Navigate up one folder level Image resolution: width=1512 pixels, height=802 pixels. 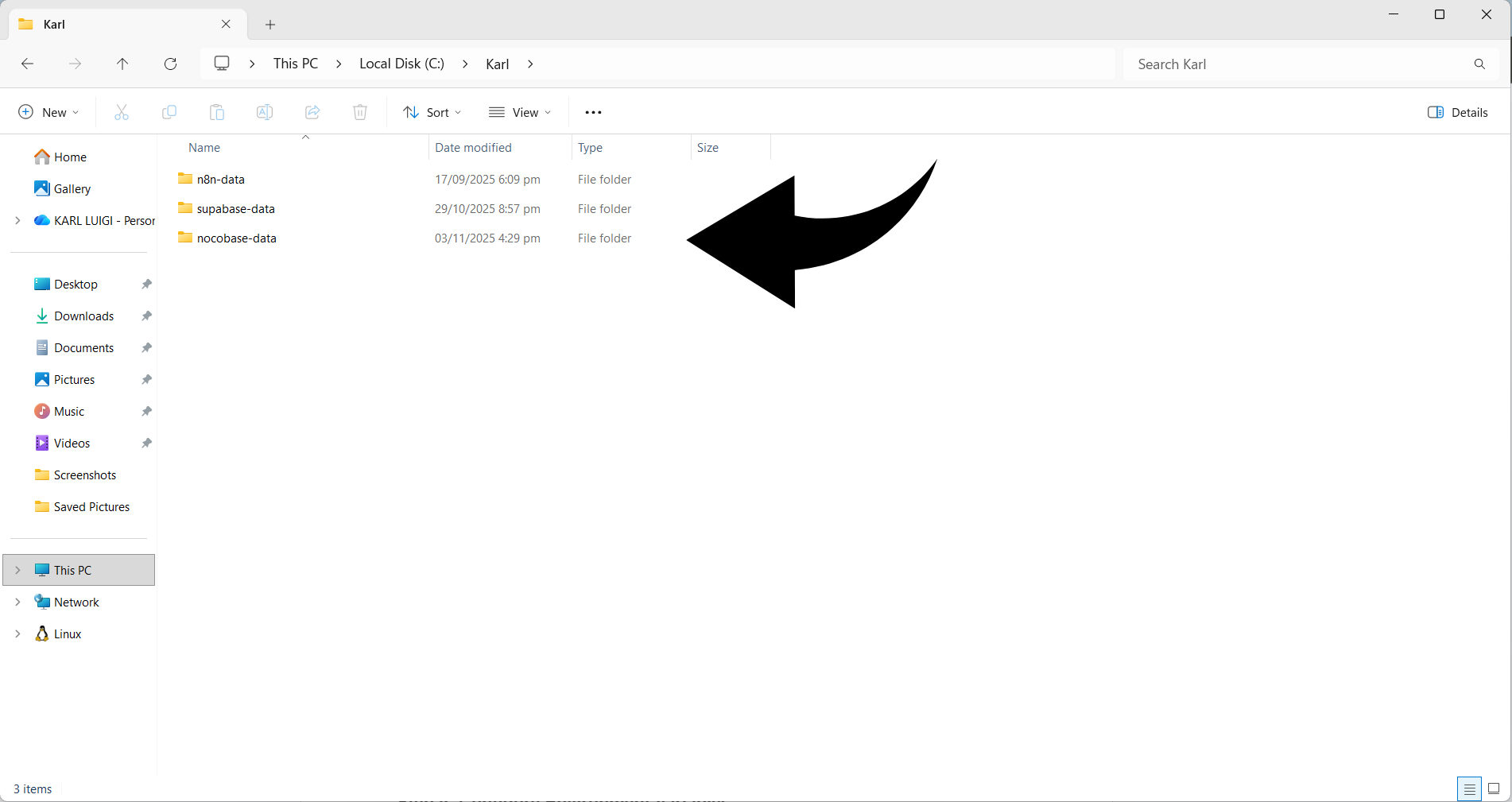click(x=122, y=64)
